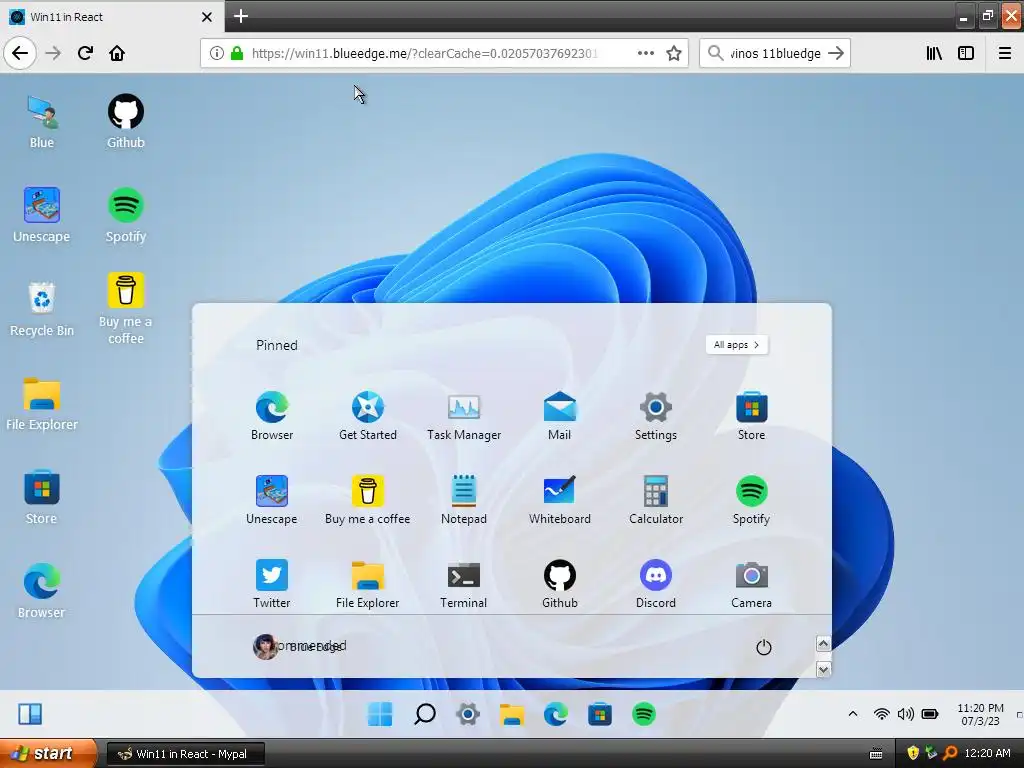
Task: Open Spotify from the pinned apps grid
Action: pyautogui.click(x=751, y=500)
